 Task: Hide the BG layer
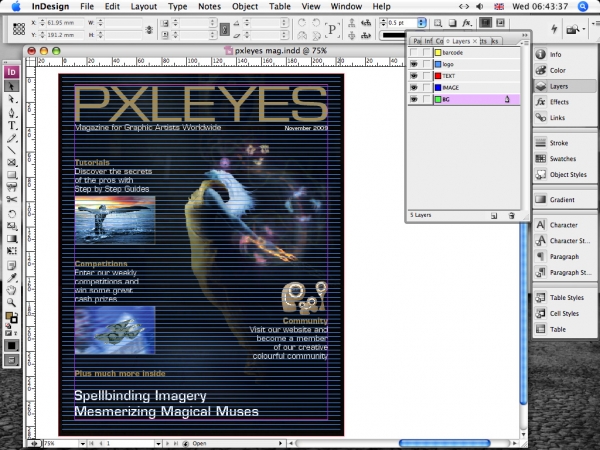pos(414,99)
